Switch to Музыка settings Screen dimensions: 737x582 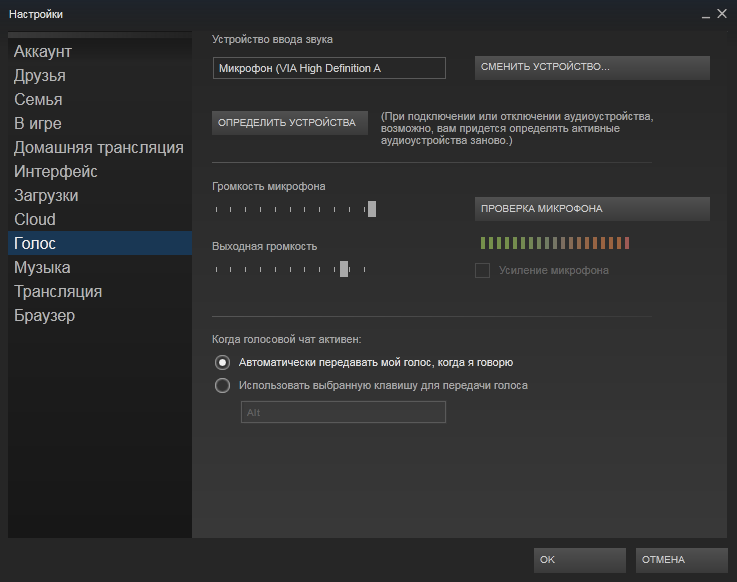point(42,267)
